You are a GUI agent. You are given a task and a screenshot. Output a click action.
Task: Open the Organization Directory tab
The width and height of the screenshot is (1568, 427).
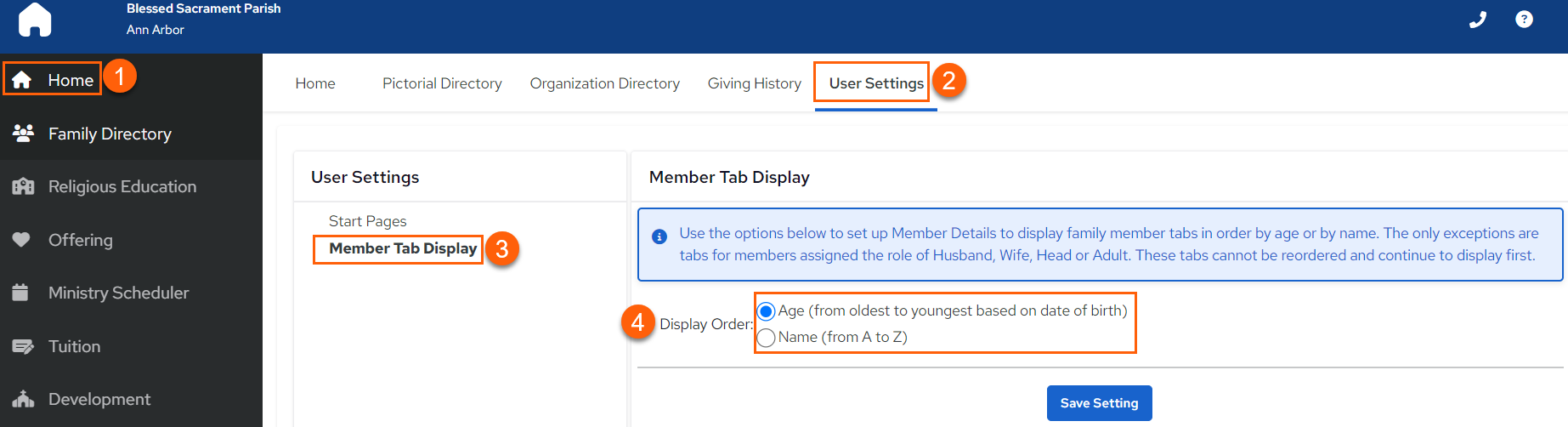coord(605,83)
